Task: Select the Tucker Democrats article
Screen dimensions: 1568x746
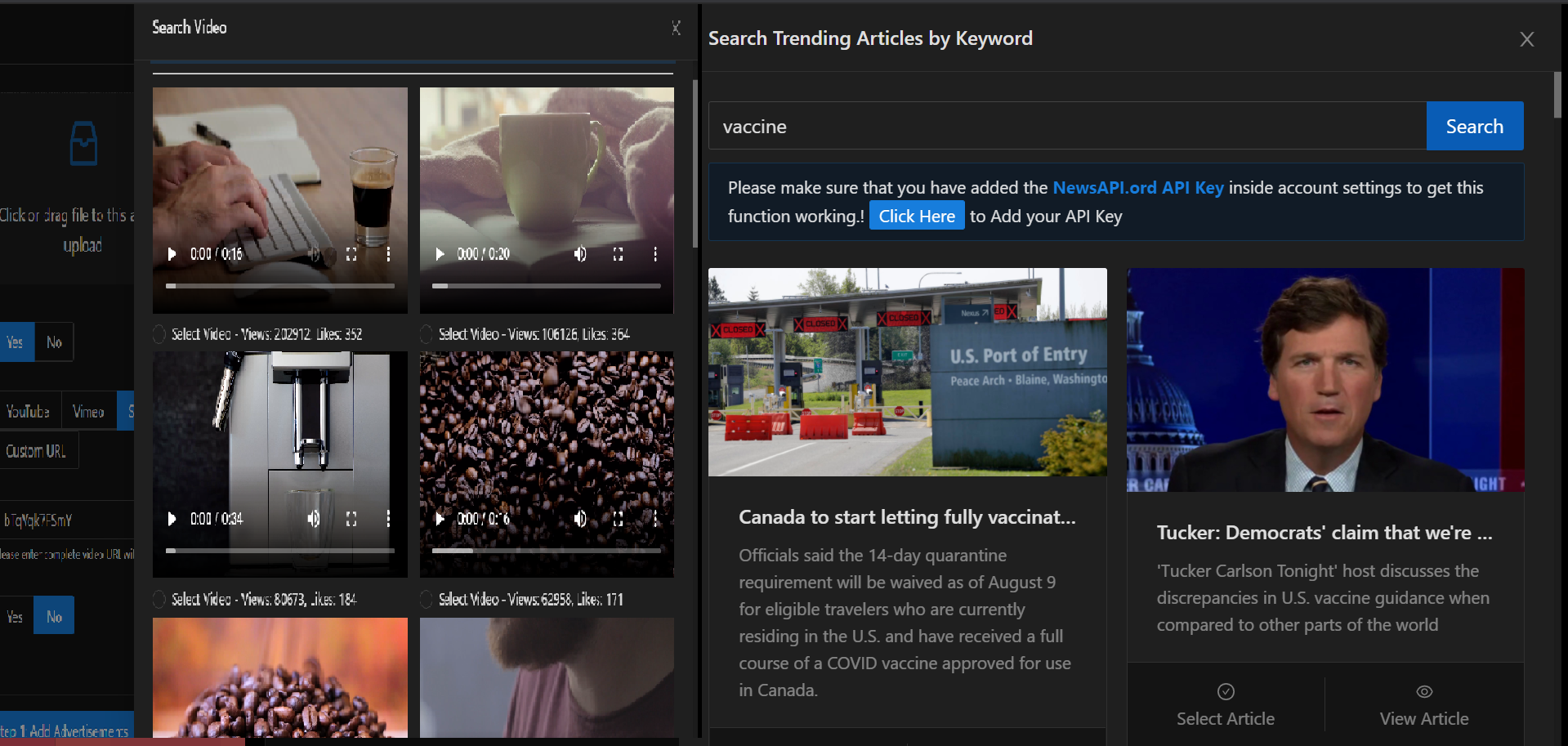Action: 1226,706
